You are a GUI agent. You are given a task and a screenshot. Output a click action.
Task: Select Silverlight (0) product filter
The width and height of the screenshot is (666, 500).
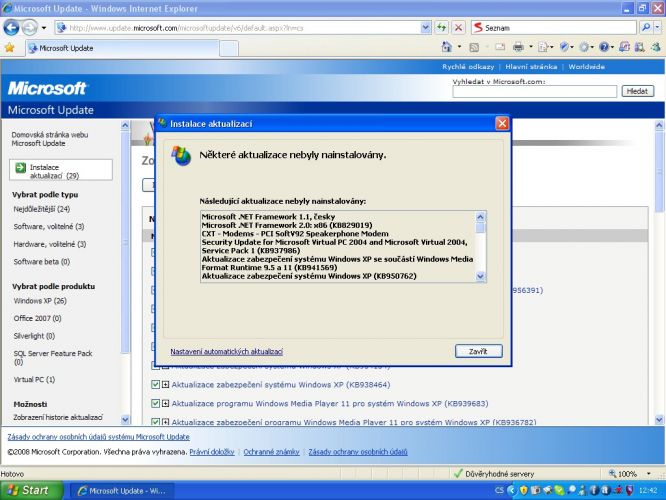34,336
